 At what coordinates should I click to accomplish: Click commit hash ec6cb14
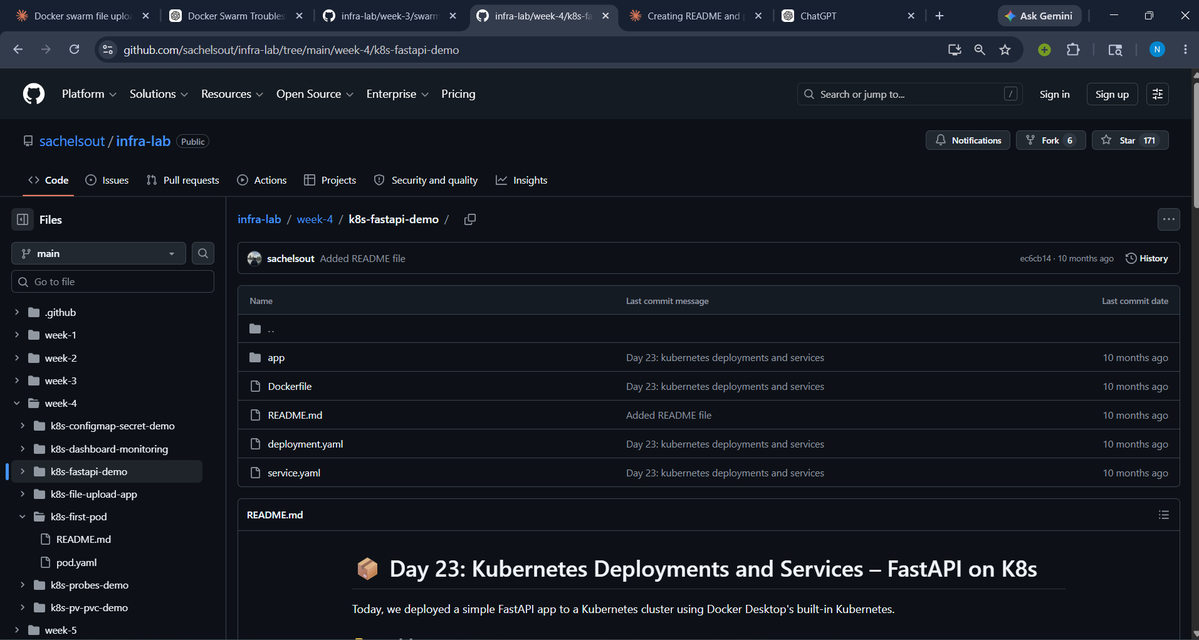pos(1036,258)
